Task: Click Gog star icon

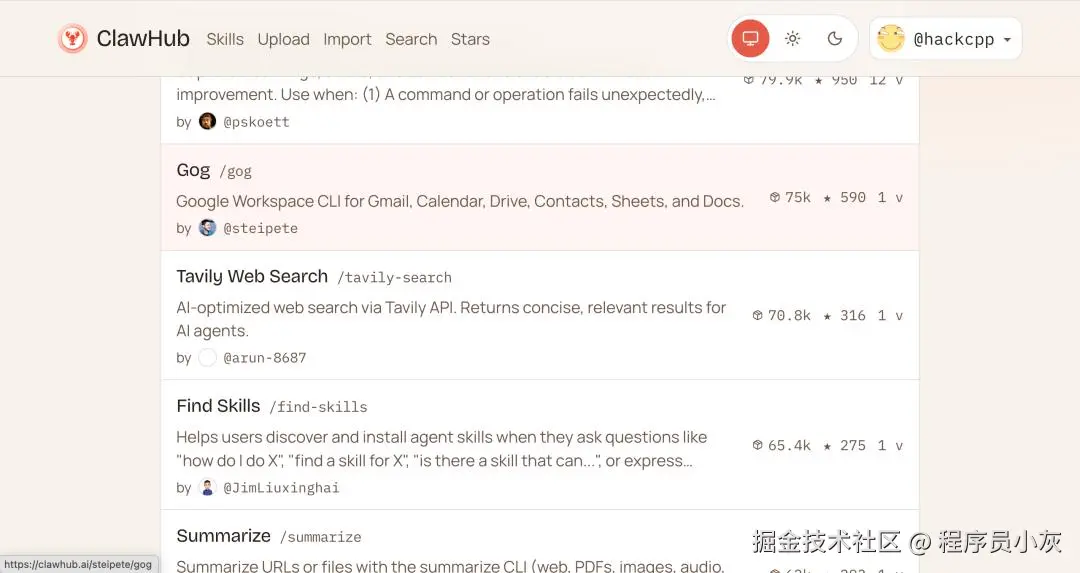Action: coord(827,198)
